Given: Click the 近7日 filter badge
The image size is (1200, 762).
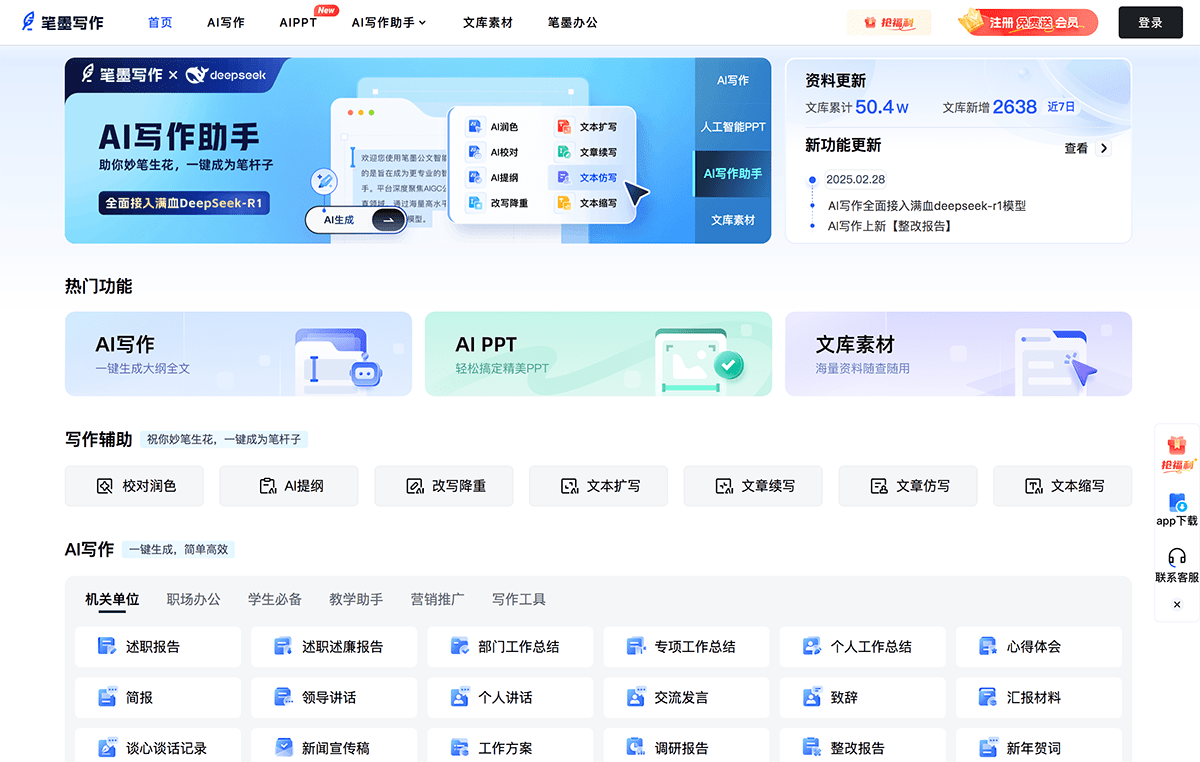Looking at the screenshot, I should [x=1061, y=107].
